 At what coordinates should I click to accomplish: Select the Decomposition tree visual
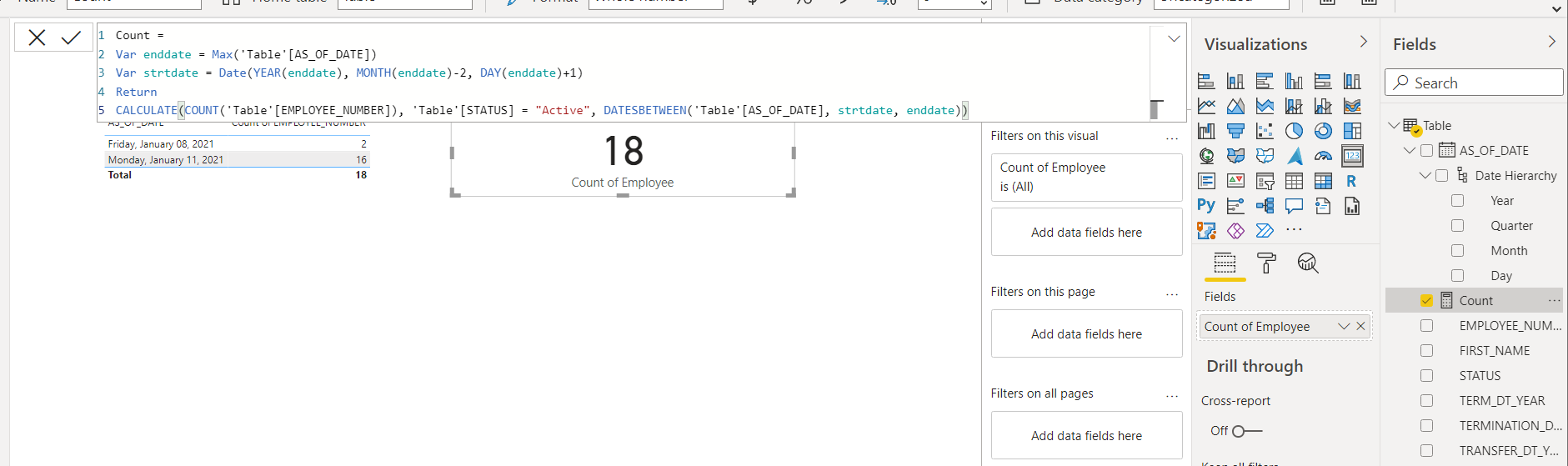coord(1265,205)
